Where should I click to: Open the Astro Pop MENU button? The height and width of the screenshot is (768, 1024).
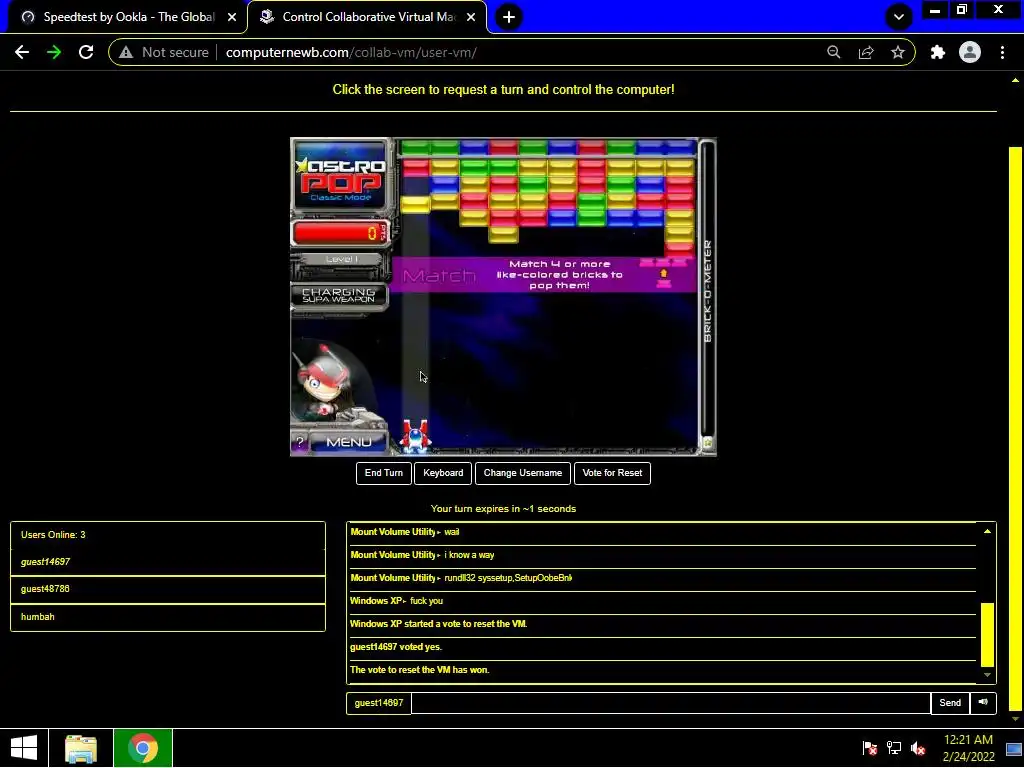(349, 442)
